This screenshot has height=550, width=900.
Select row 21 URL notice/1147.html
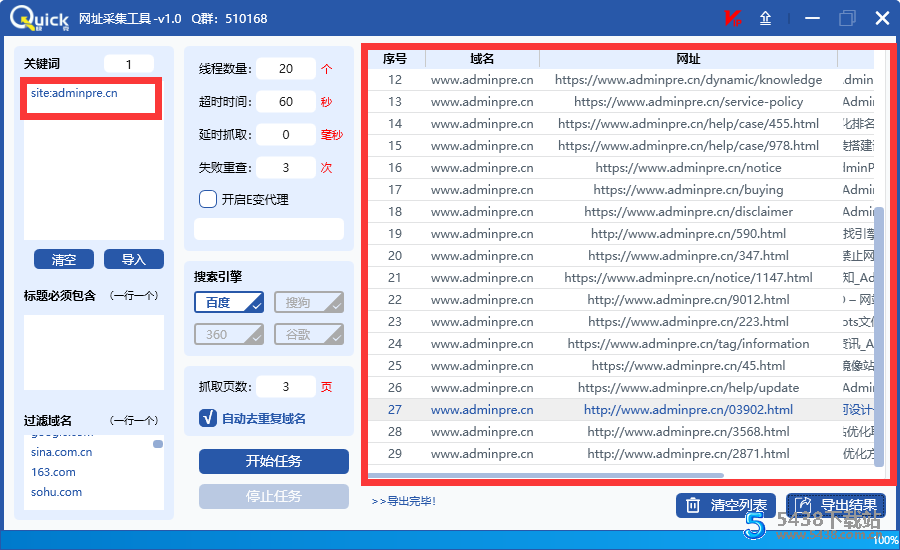pyautogui.click(x=688, y=278)
